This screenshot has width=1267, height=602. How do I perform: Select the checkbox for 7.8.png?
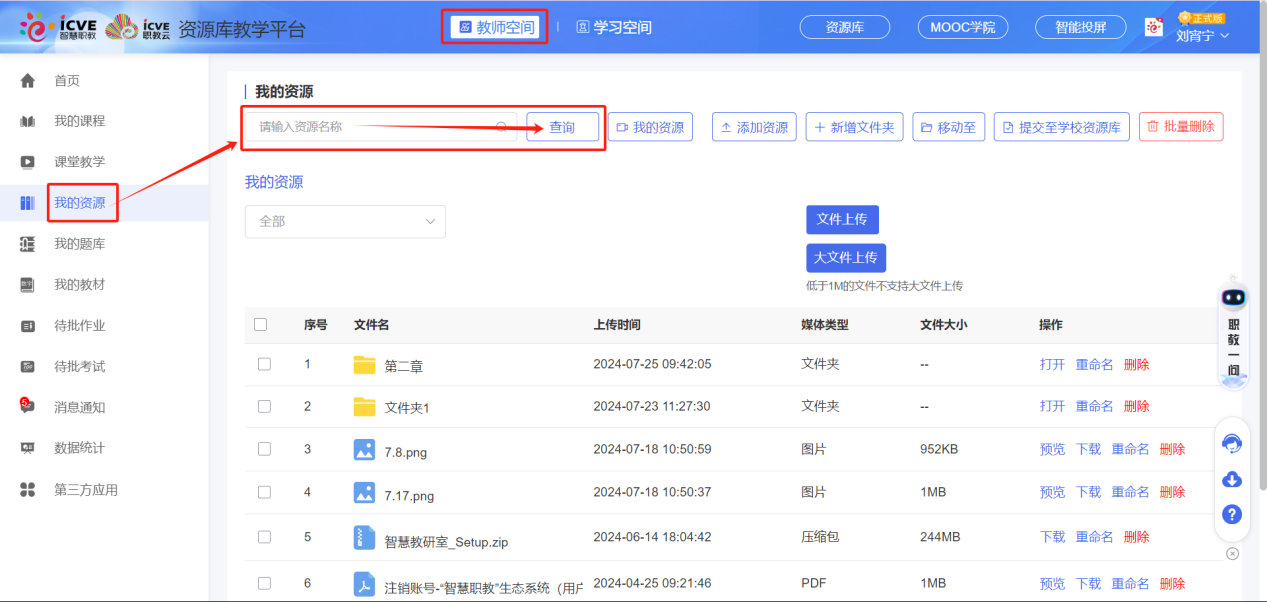(x=264, y=449)
